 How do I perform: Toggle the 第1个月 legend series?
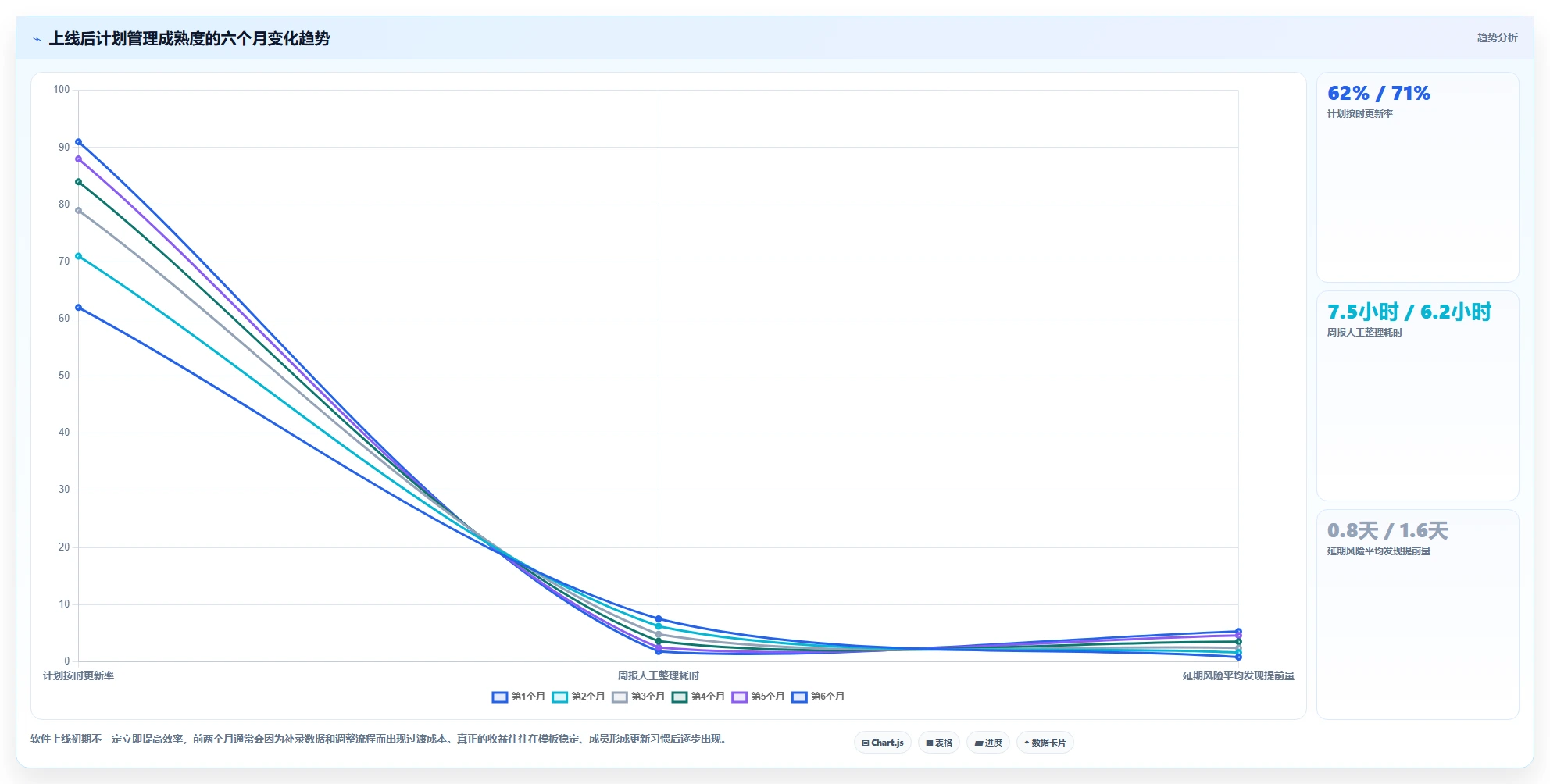(x=519, y=697)
